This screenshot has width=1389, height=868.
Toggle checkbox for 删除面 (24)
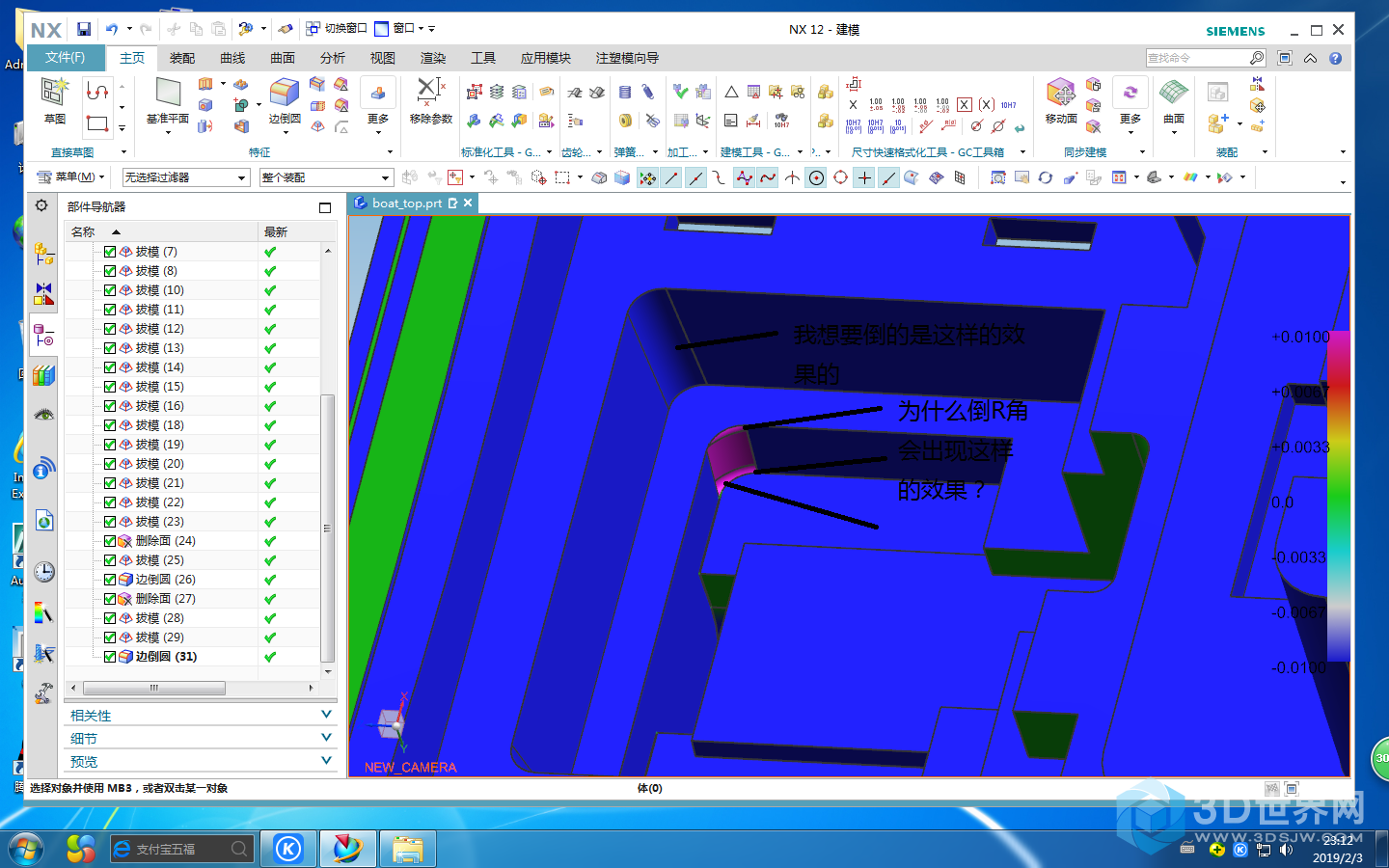[110, 541]
